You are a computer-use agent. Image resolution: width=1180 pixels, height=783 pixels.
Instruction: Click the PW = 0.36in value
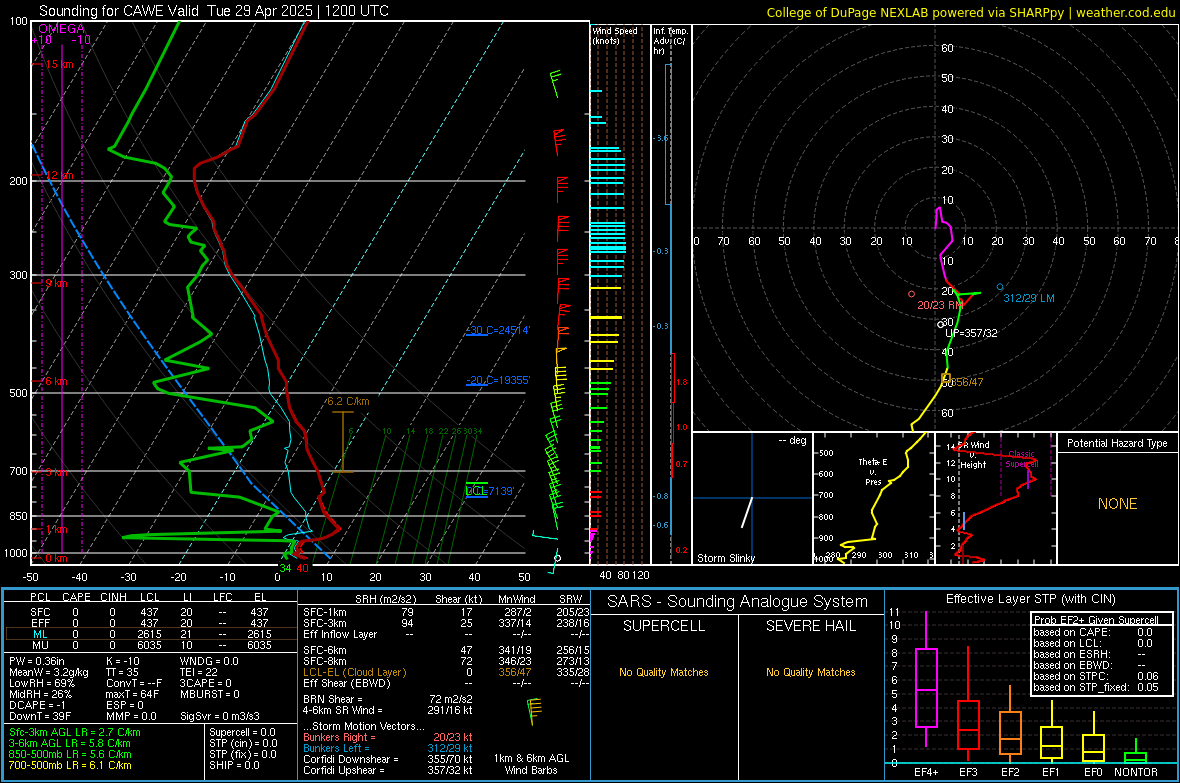[x=37, y=661]
